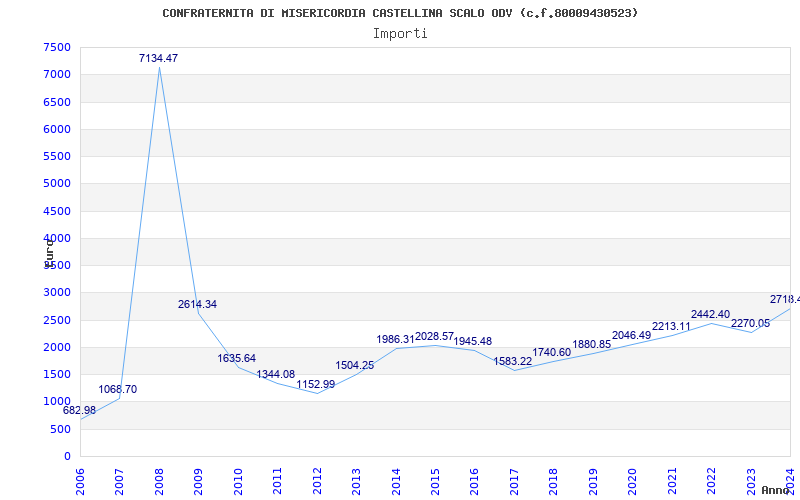Click the 1986.31 data label

tap(395, 339)
